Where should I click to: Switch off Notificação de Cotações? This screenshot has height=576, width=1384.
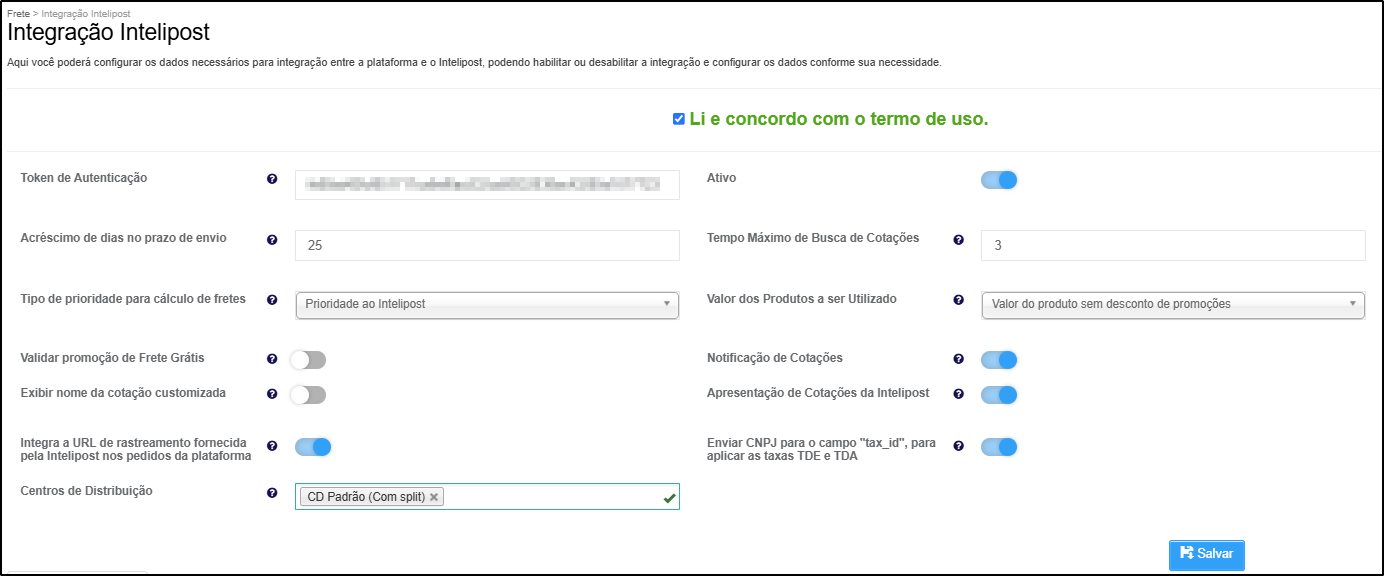click(x=999, y=360)
